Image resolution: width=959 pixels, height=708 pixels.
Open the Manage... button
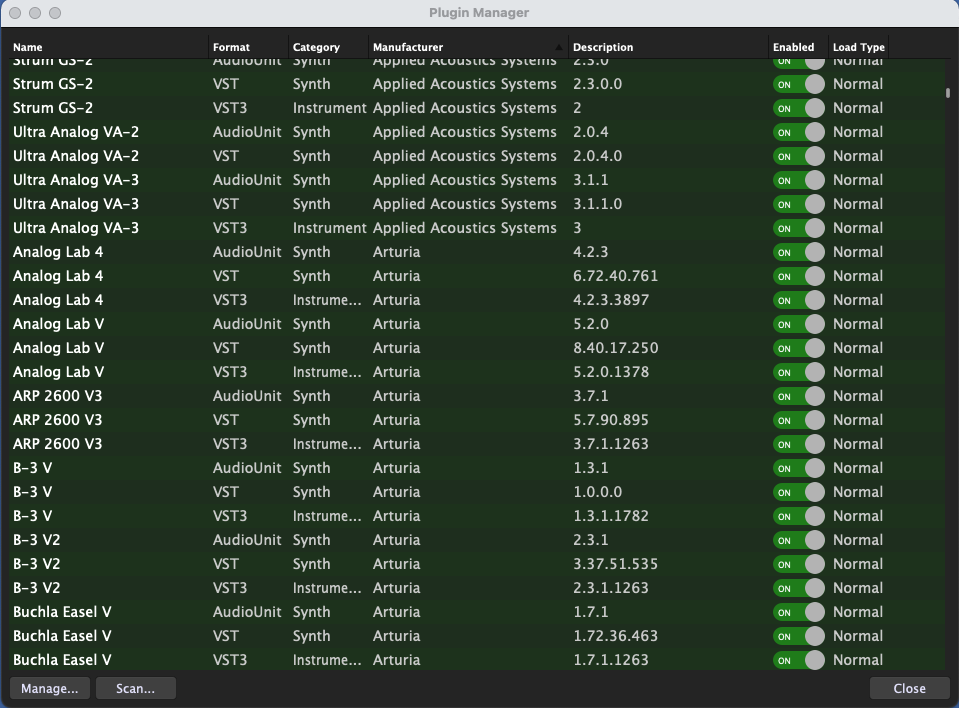[x=50, y=688]
